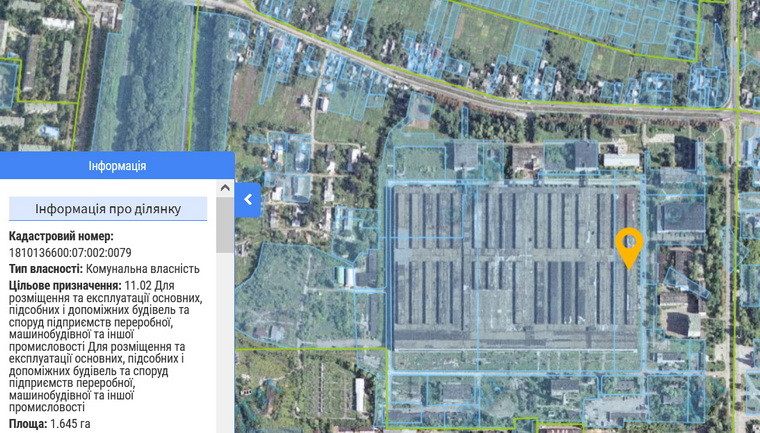Click apartment buildings in top-left corner
Viewport: 760px width, 433px height.
[x=35, y=60]
